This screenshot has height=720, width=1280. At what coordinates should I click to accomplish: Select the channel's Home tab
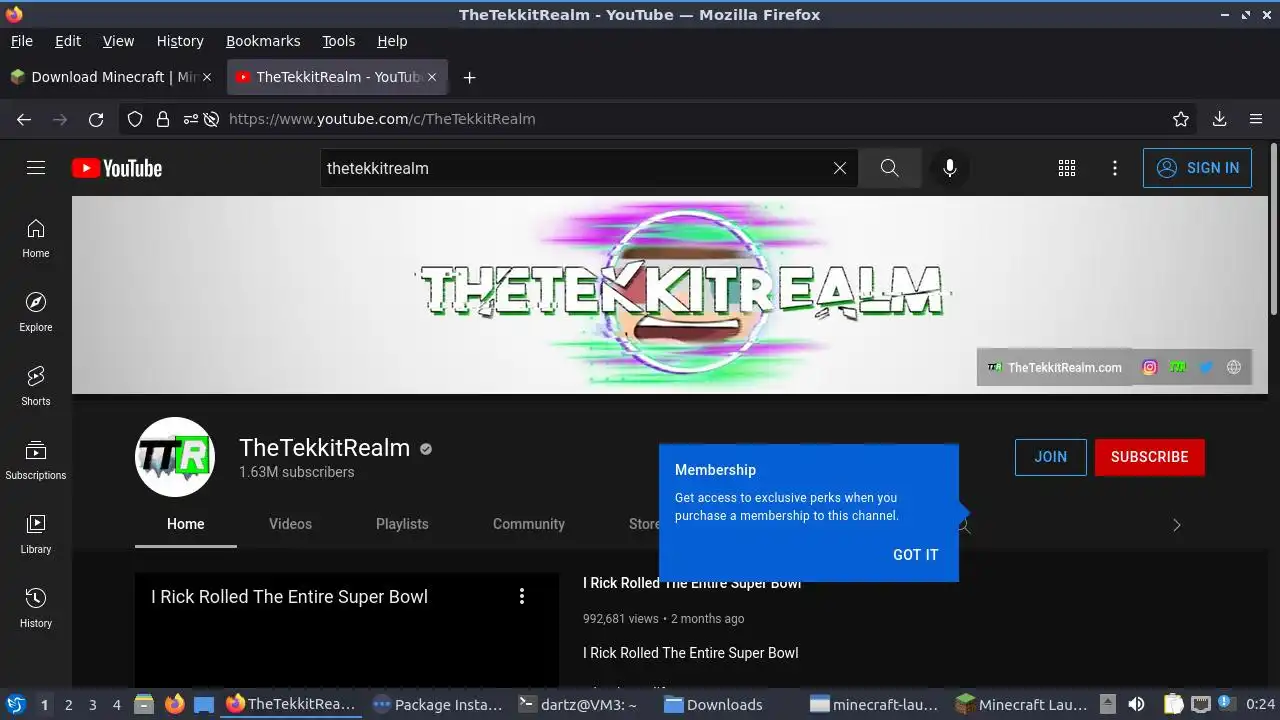click(185, 524)
